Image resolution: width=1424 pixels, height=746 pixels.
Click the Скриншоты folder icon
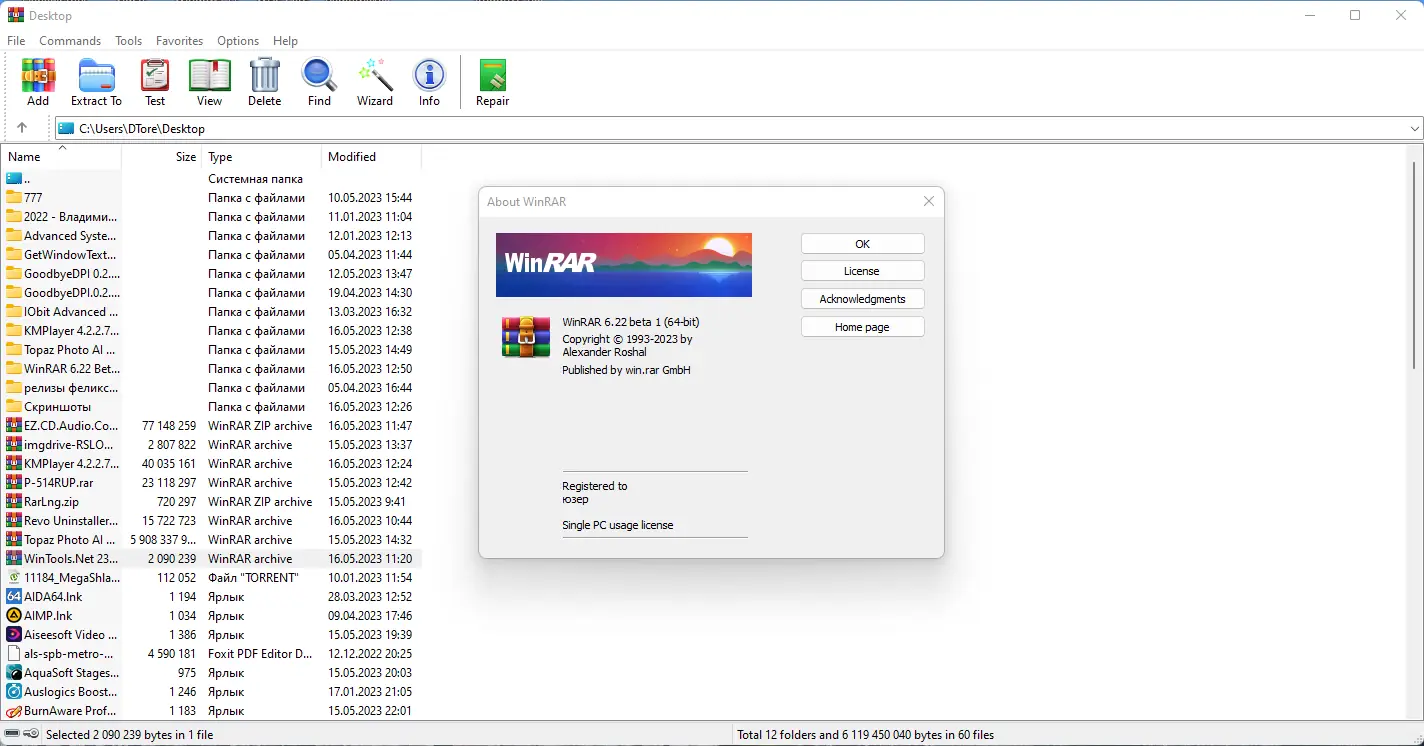coord(14,407)
